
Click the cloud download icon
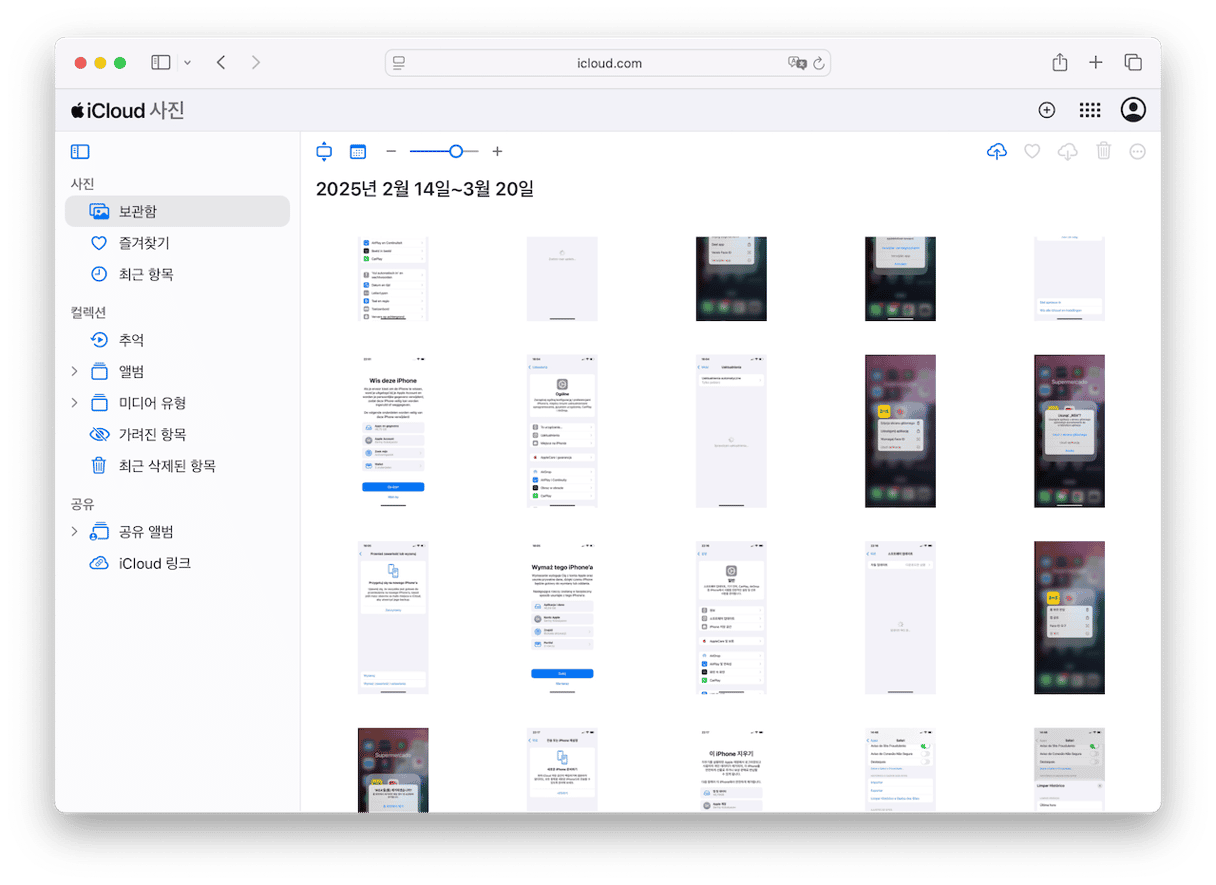pyautogui.click(x=1067, y=152)
